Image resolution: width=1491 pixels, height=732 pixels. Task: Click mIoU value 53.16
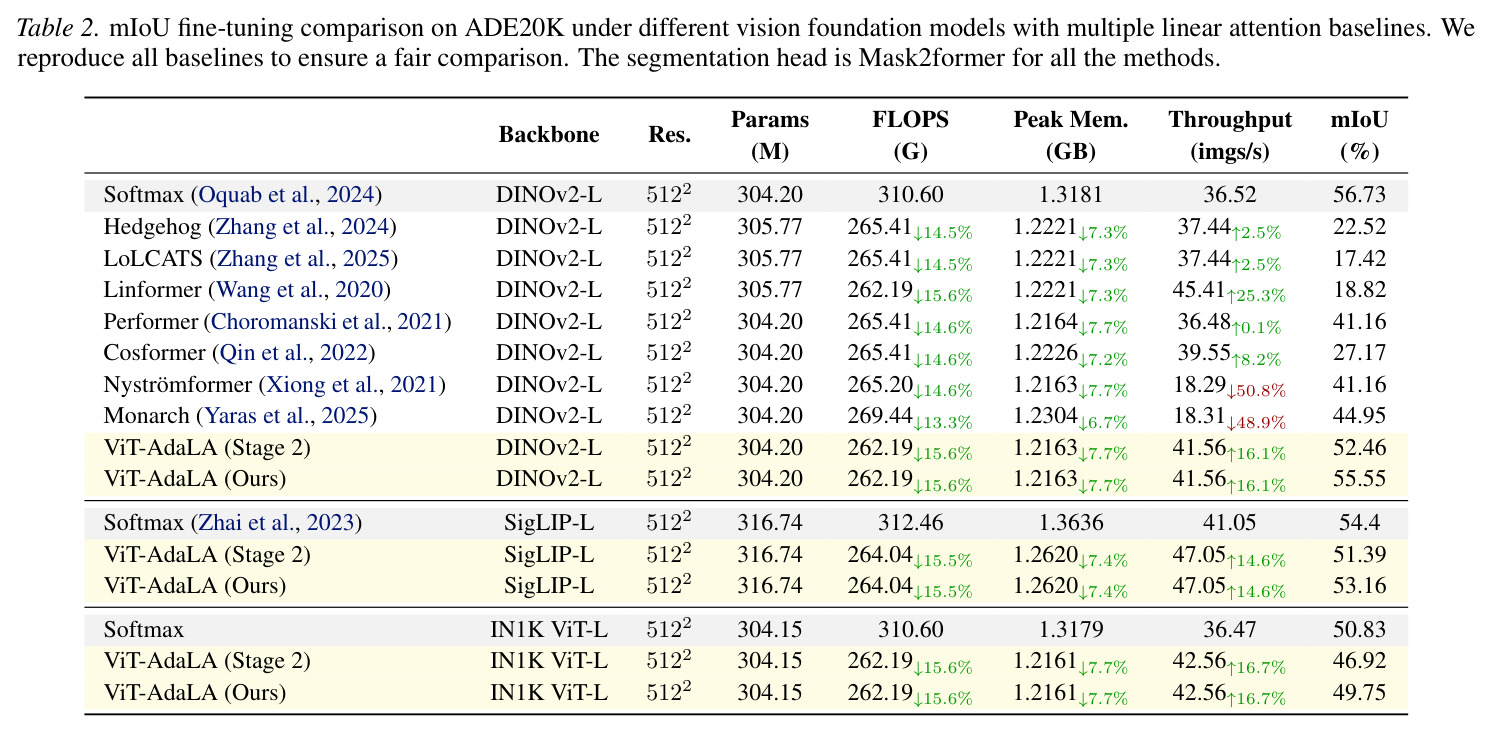pos(1359,585)
